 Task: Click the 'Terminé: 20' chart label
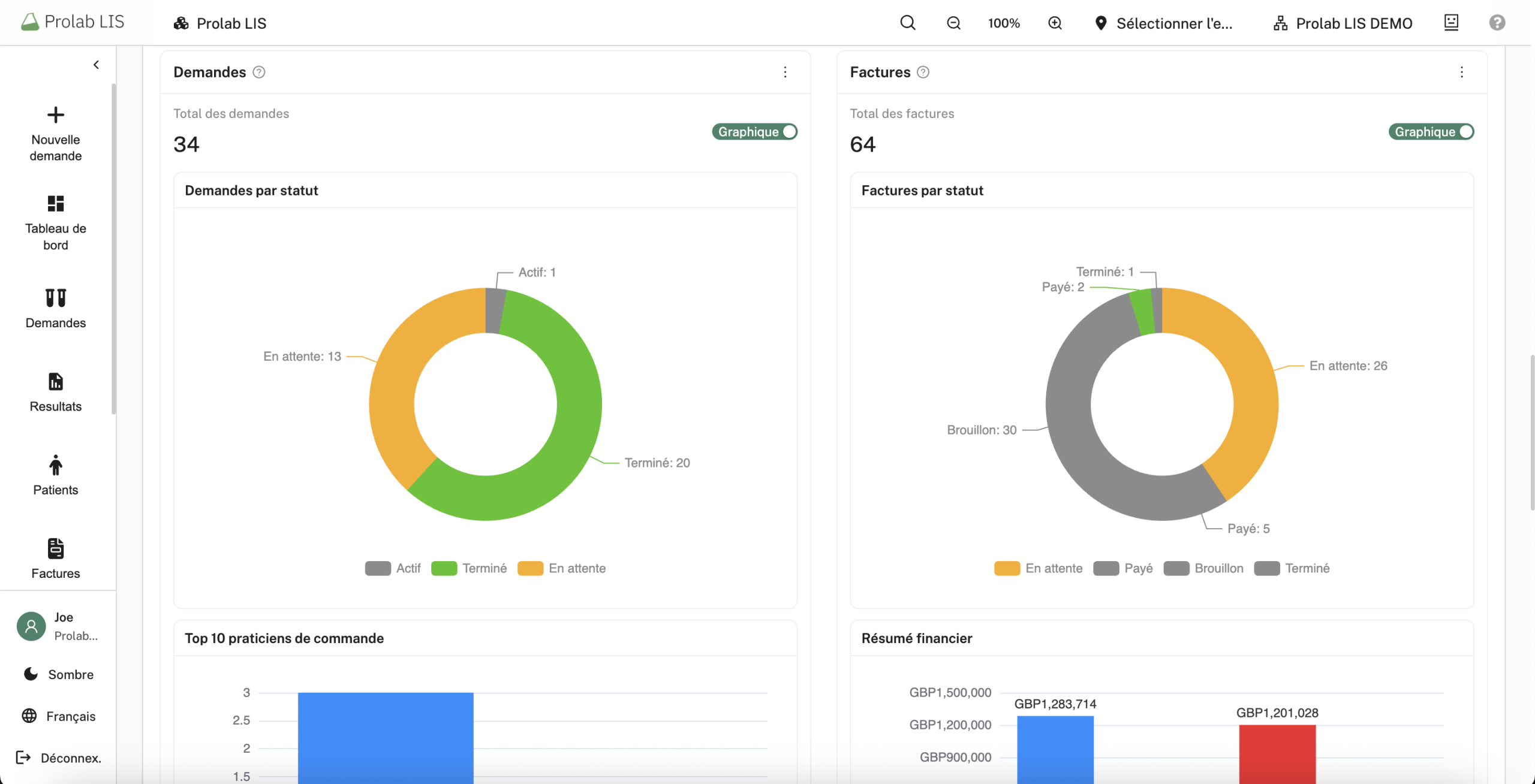tap(657, 463)
